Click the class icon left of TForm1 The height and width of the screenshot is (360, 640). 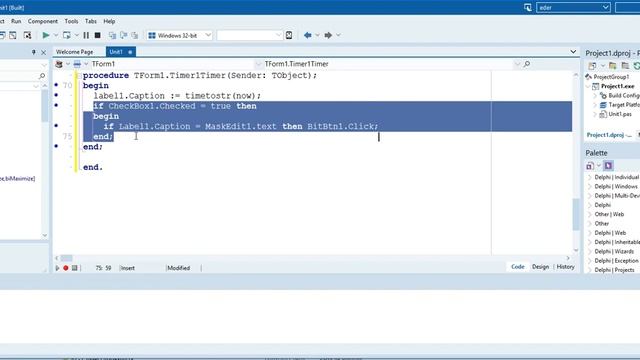click(x=59, y=64)
